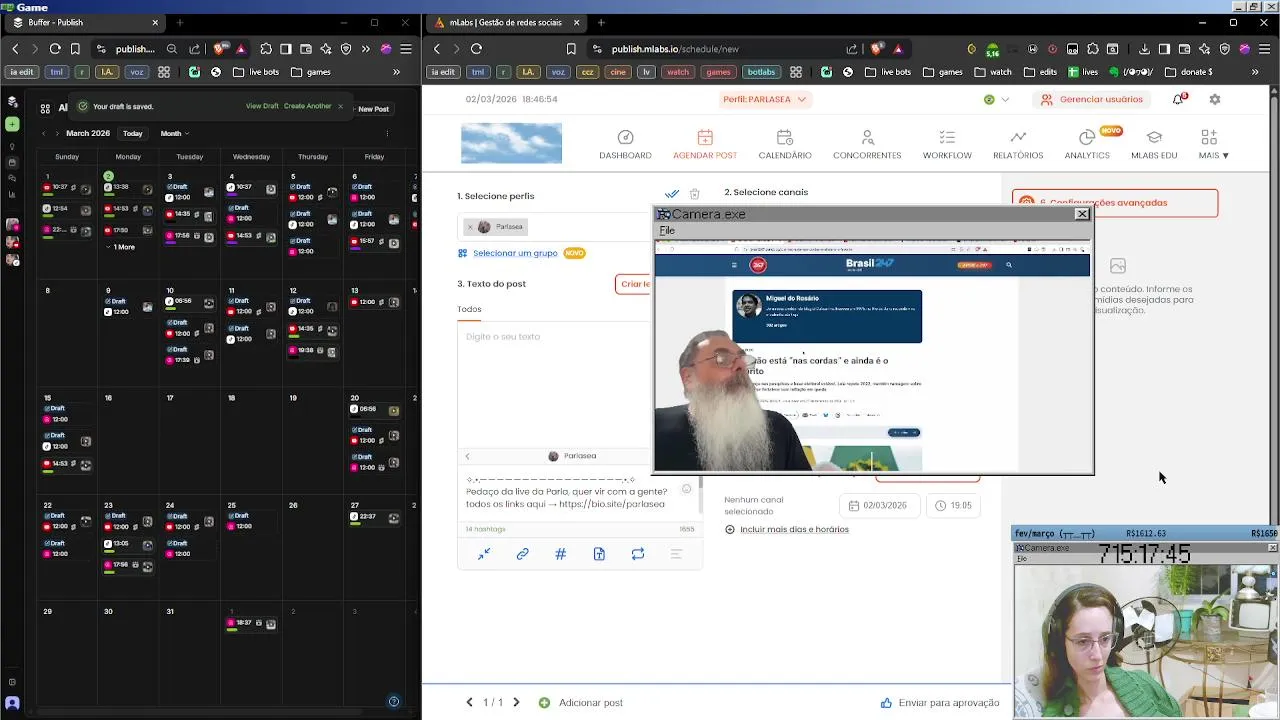This screenshot has width=1280, height=720.
Task: Click the trash icon beside Selecione perfis
Action: click(x=695, y=194)
